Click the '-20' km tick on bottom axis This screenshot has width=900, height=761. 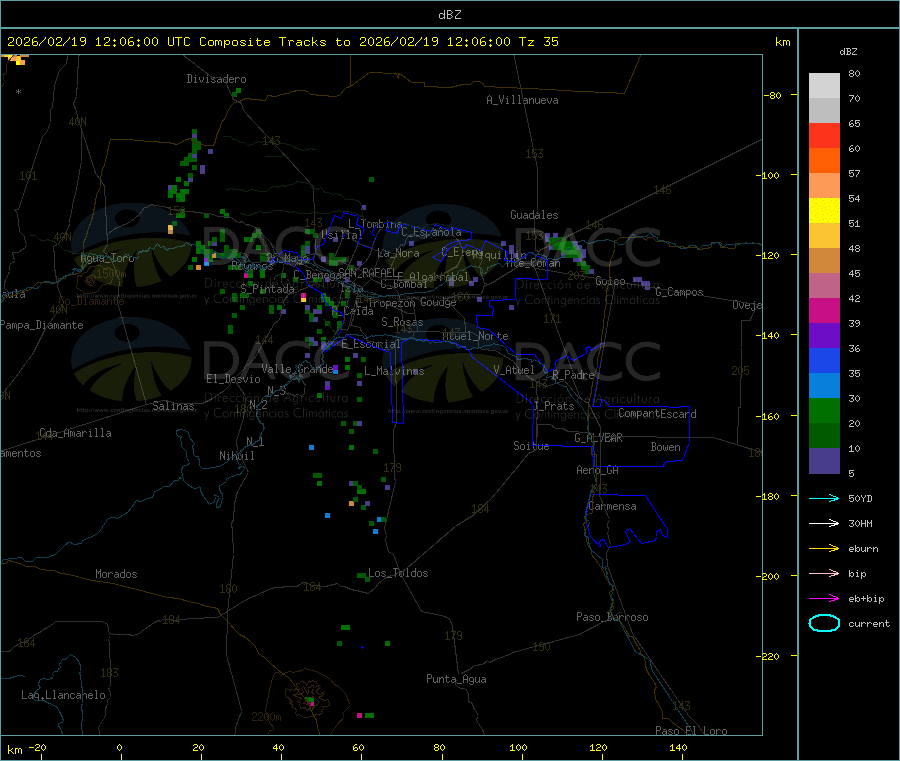37,747
